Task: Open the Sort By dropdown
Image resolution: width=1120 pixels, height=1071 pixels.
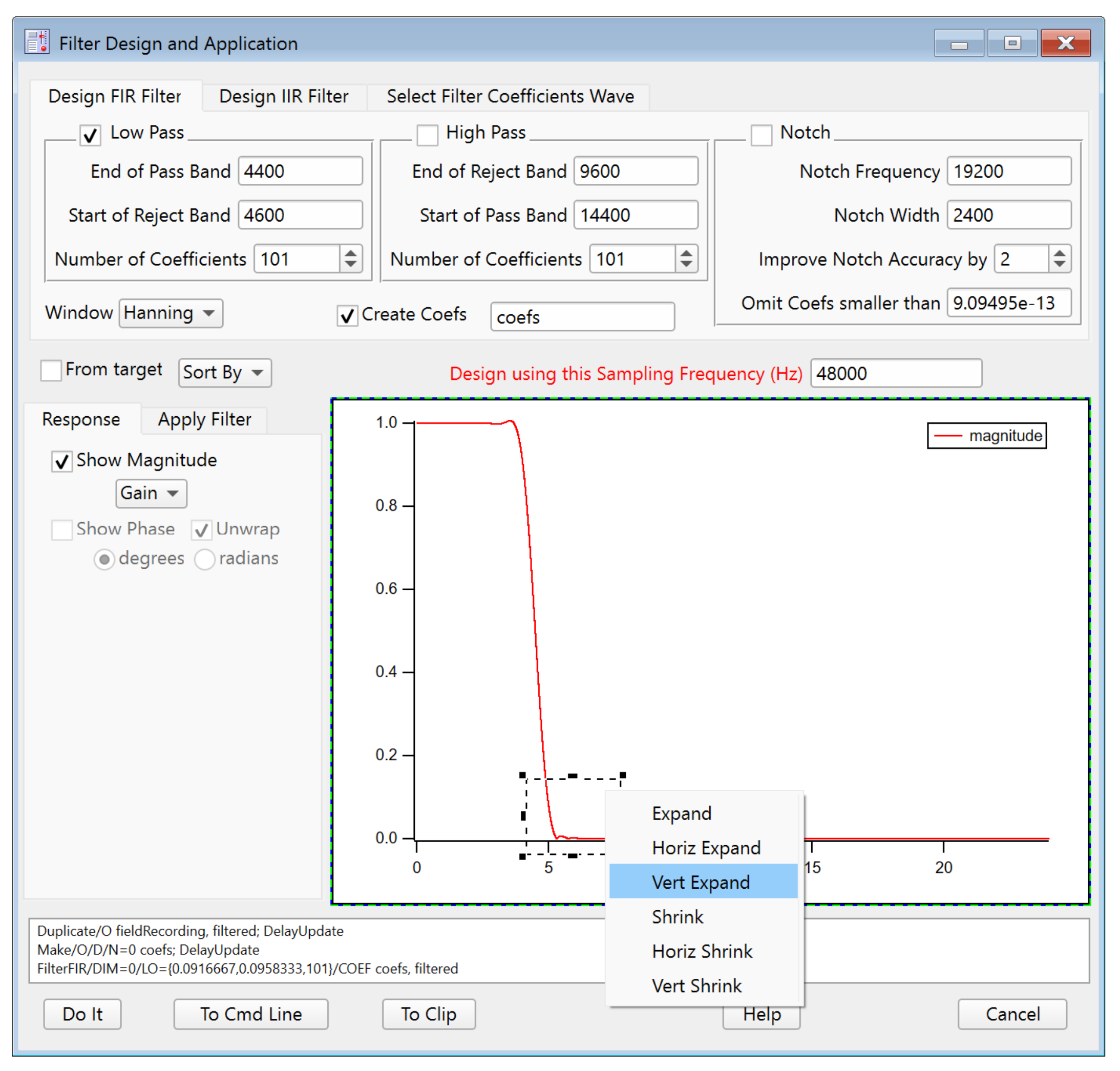Action: coord(224,373)
